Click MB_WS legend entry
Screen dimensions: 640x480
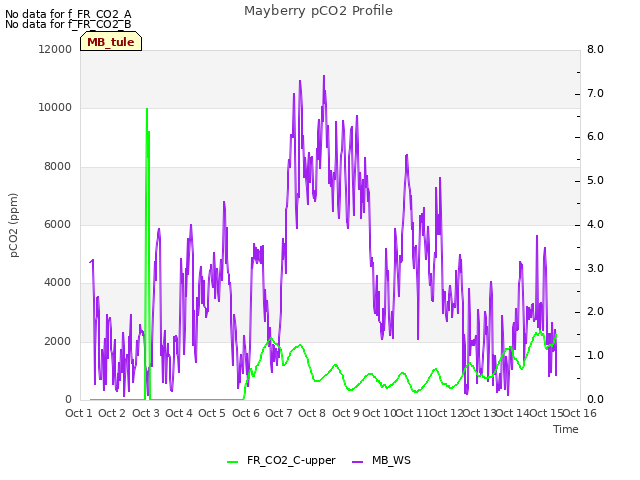tap(381, 460)
